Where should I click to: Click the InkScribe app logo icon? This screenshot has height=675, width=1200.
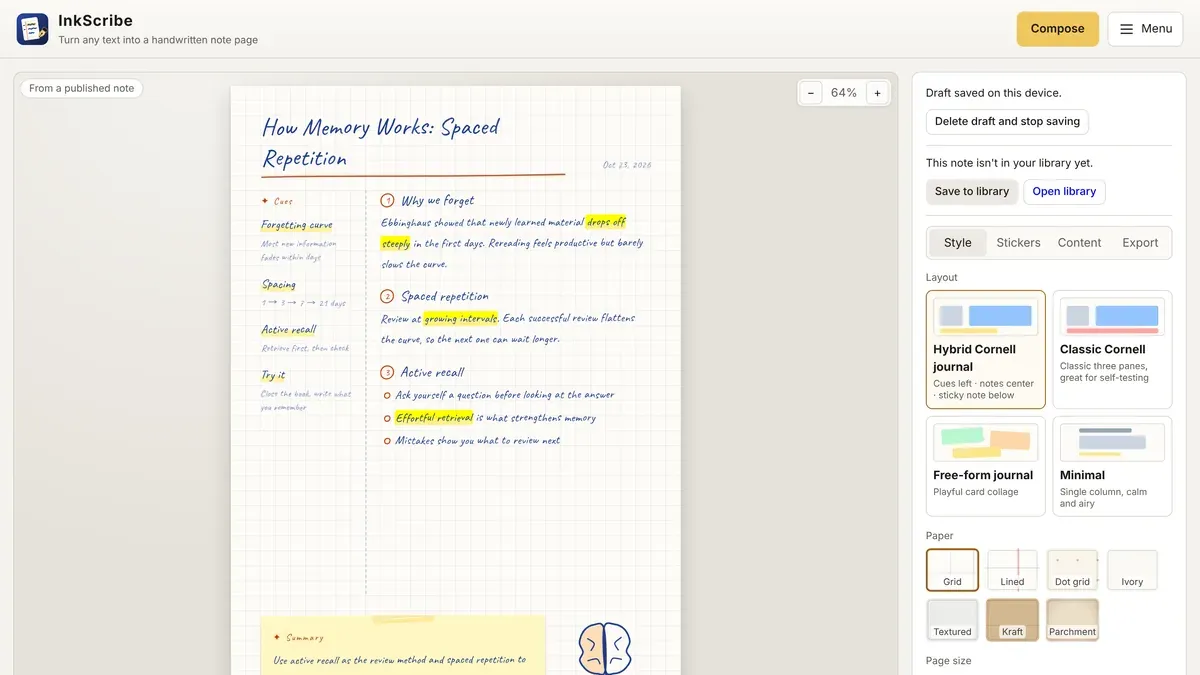pyautogui.click(x=33, y=29)
